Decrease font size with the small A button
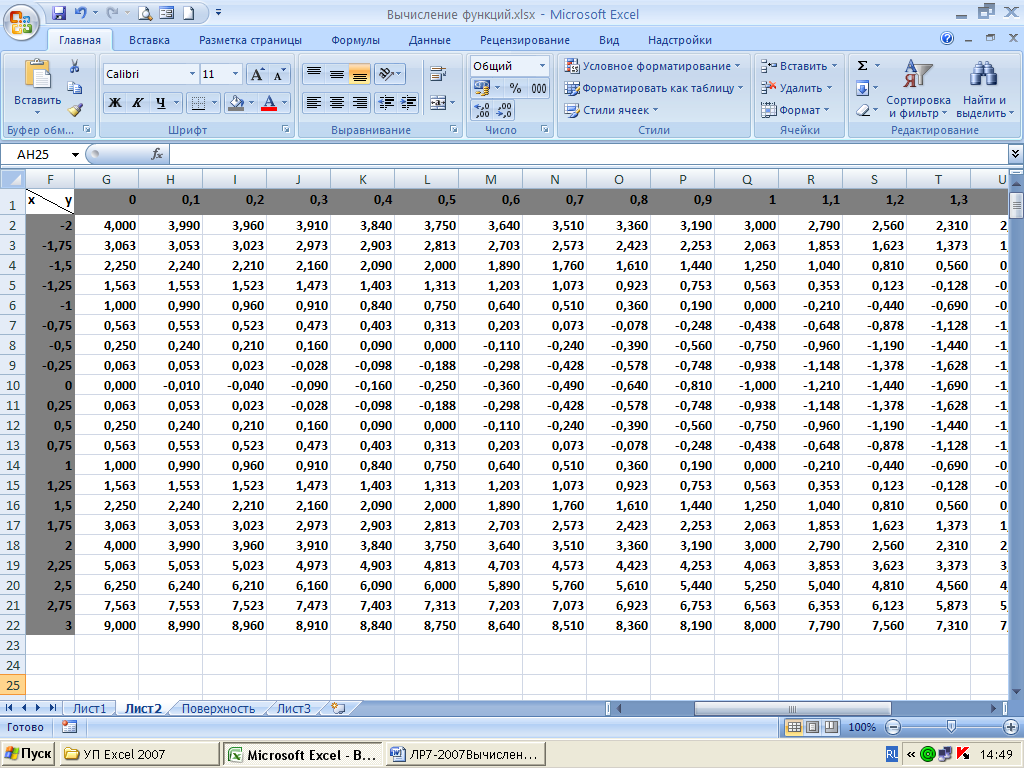This screenshot has width=1024, height=768. point(279,74)
